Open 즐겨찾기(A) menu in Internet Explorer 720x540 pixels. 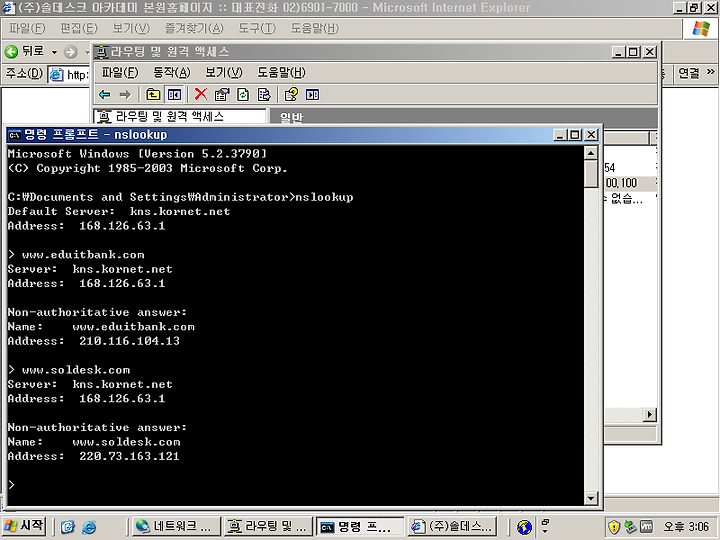click(194, 28)
